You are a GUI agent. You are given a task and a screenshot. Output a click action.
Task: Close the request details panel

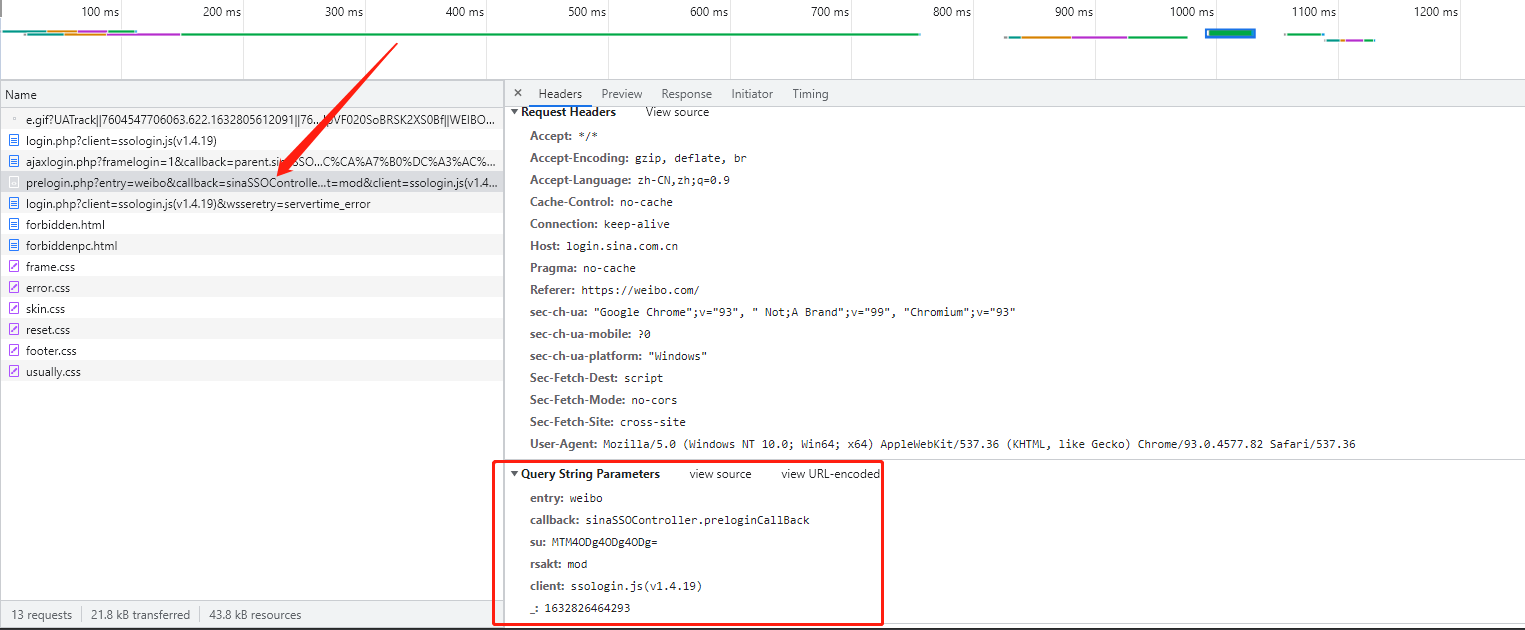(x=517, y=93)
